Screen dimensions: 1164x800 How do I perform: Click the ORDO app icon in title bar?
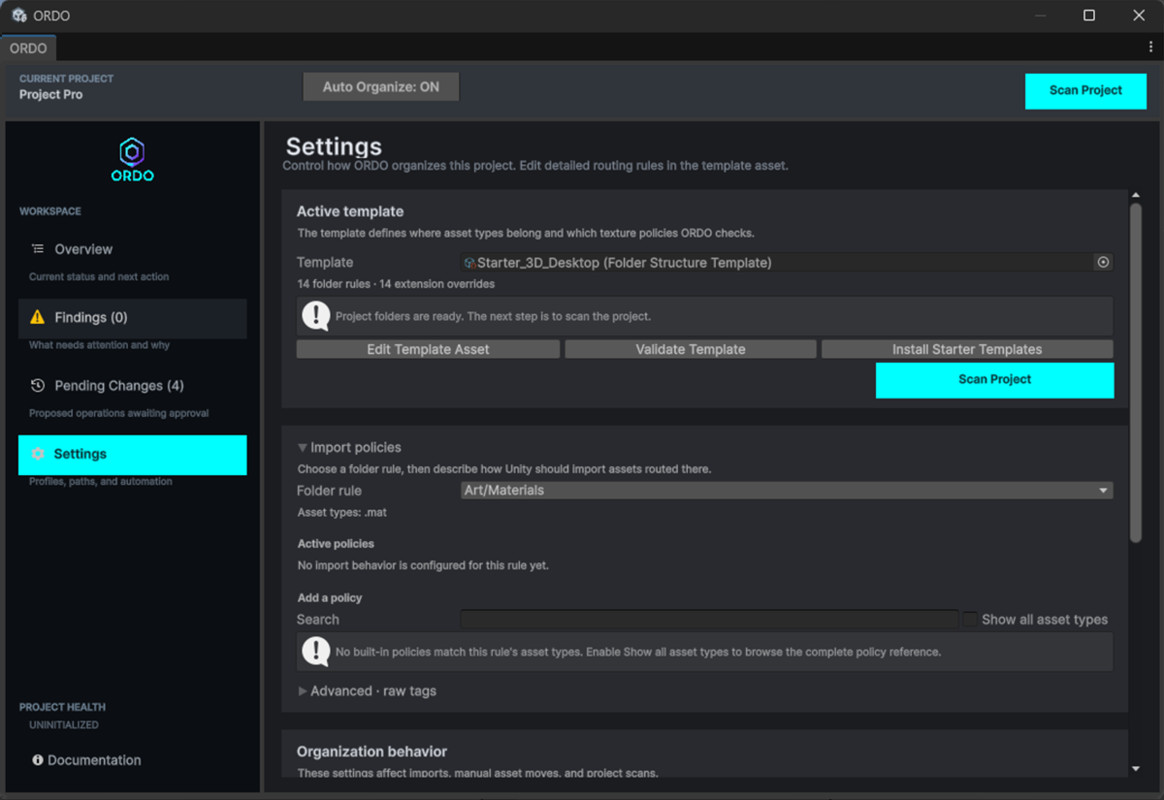tap(19, 15)
